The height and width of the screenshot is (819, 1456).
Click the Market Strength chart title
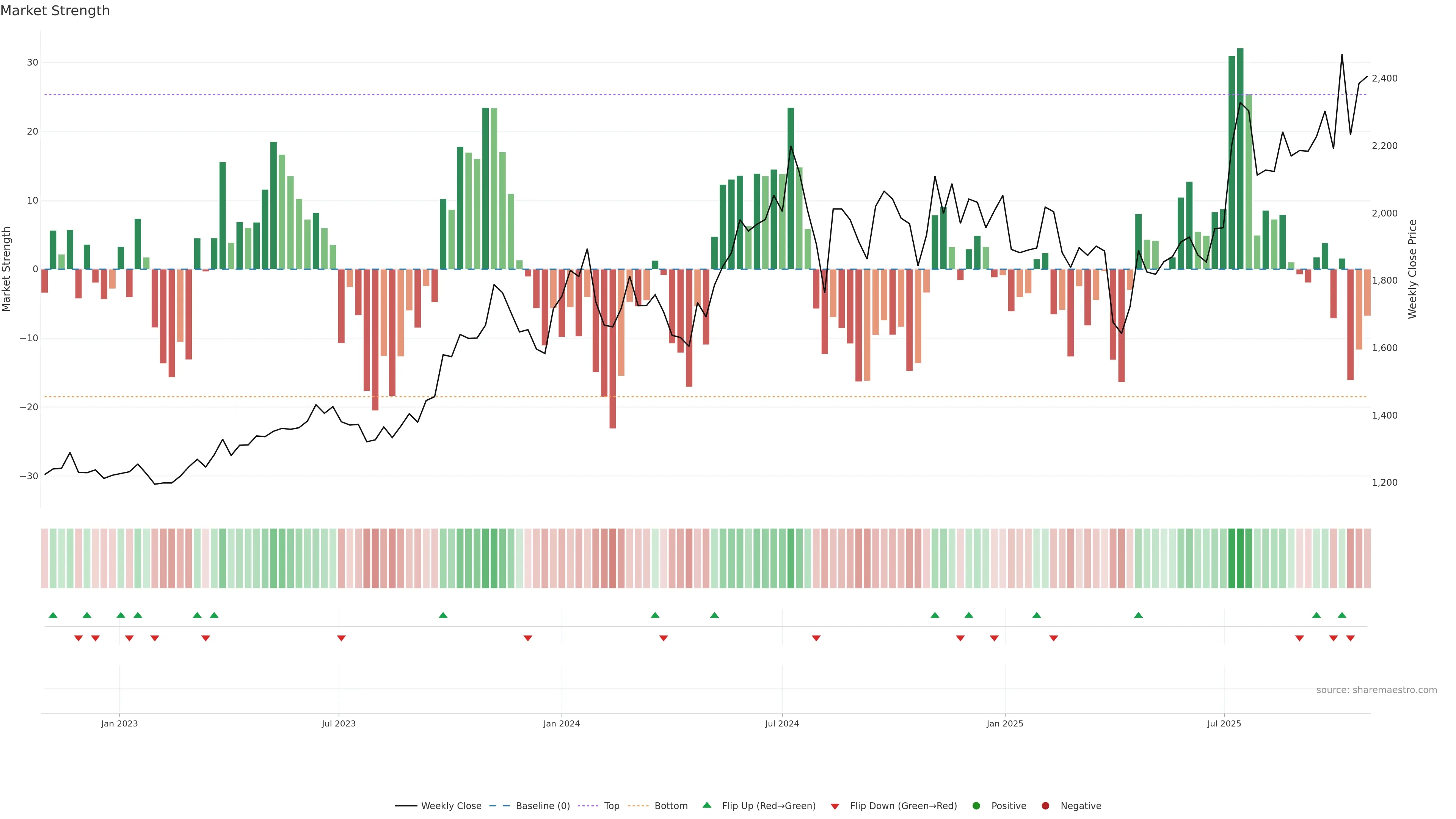55,11
